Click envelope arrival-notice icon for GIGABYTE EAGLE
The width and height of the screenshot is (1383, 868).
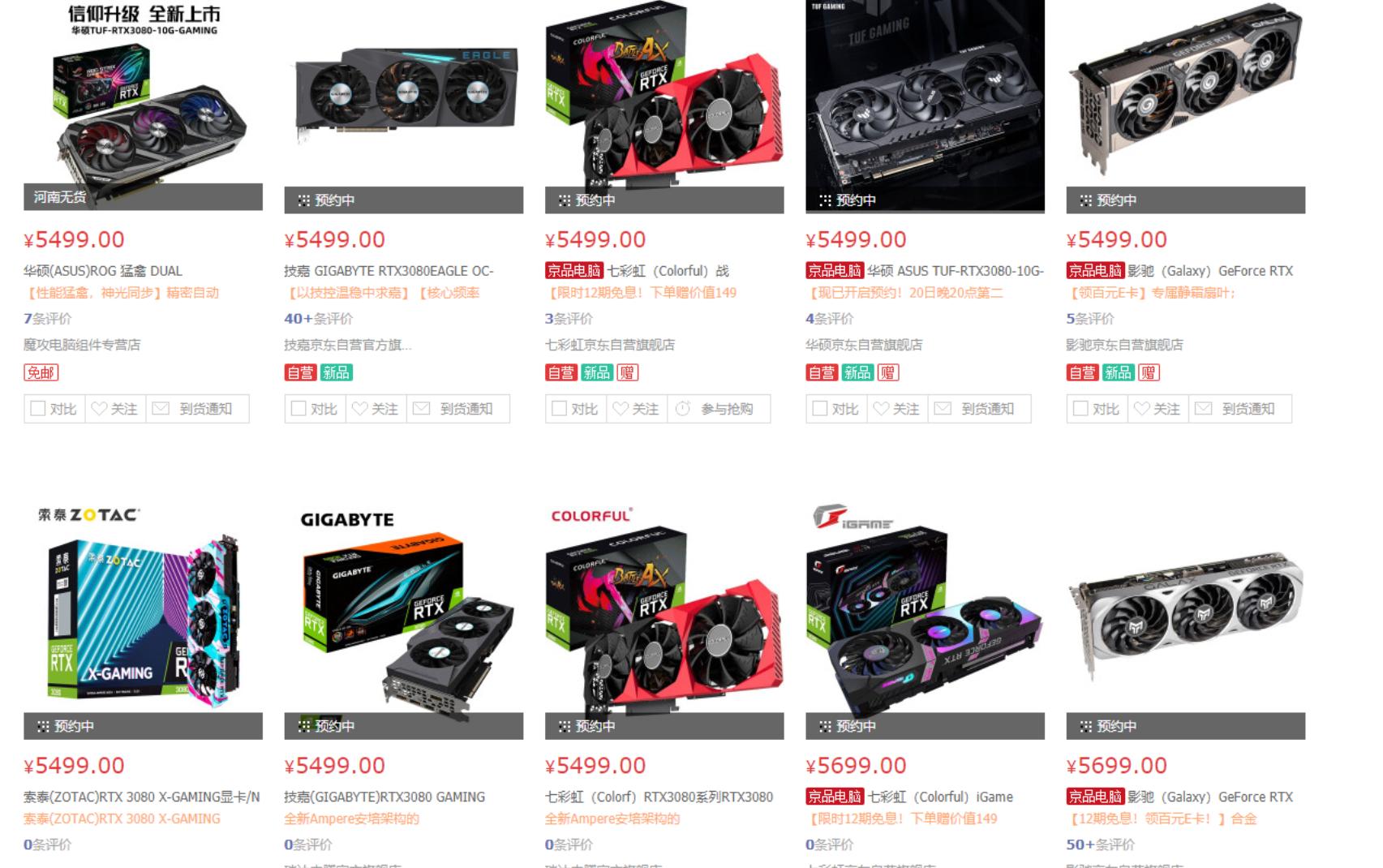(x=421, y=409)
